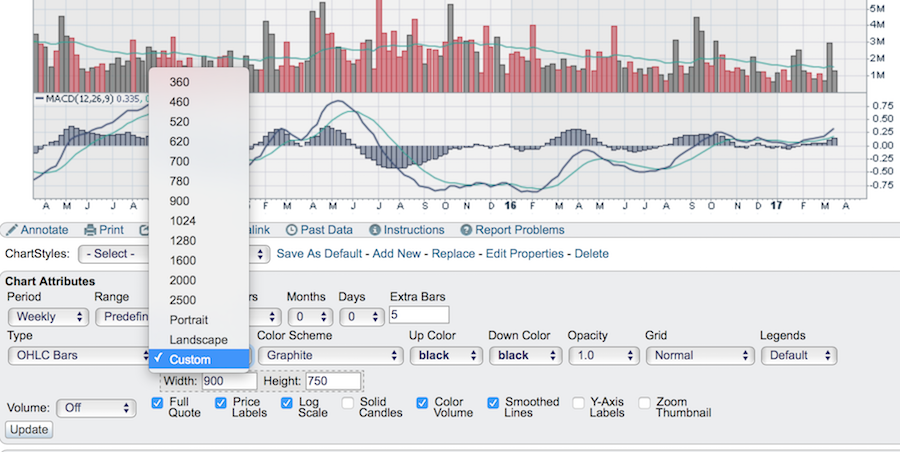The width and height of the screenshot is (900, 452).
Task: Select the 1024 size option
Action: pos(186,221)
